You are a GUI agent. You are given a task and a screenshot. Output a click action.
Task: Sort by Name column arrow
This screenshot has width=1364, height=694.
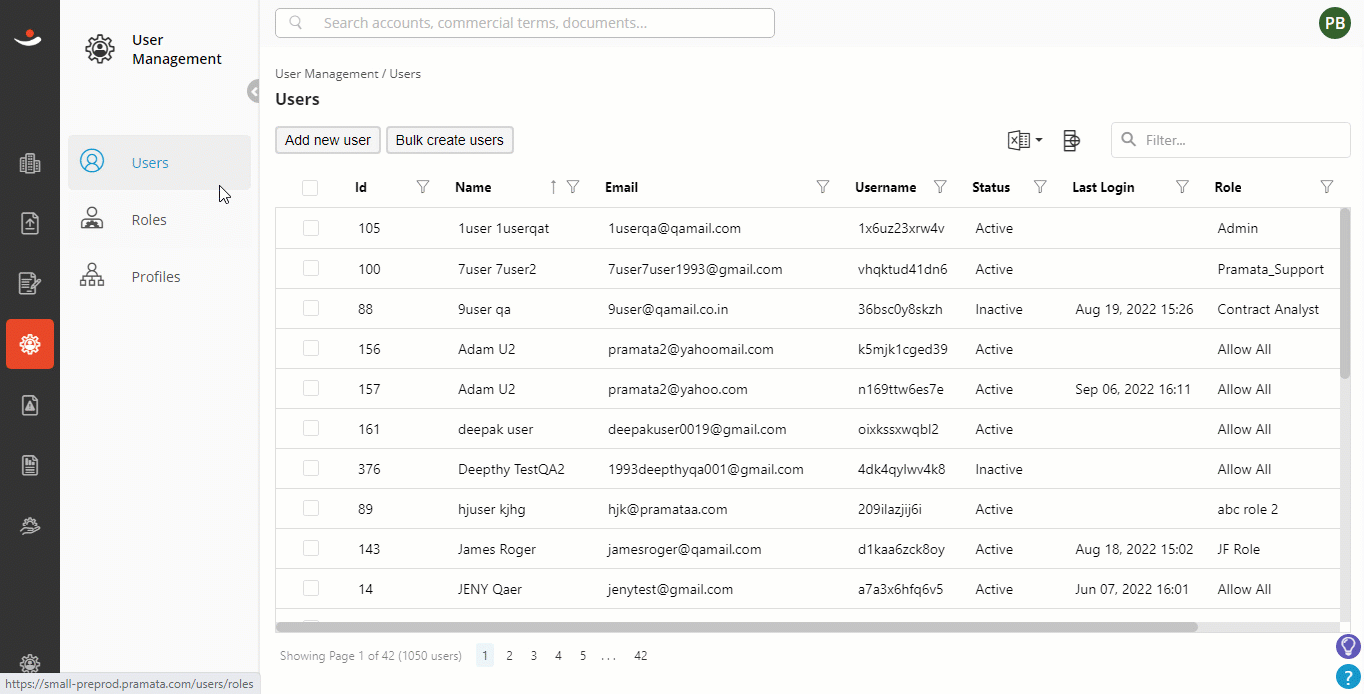pyautogui.click(x=553, y=187)
